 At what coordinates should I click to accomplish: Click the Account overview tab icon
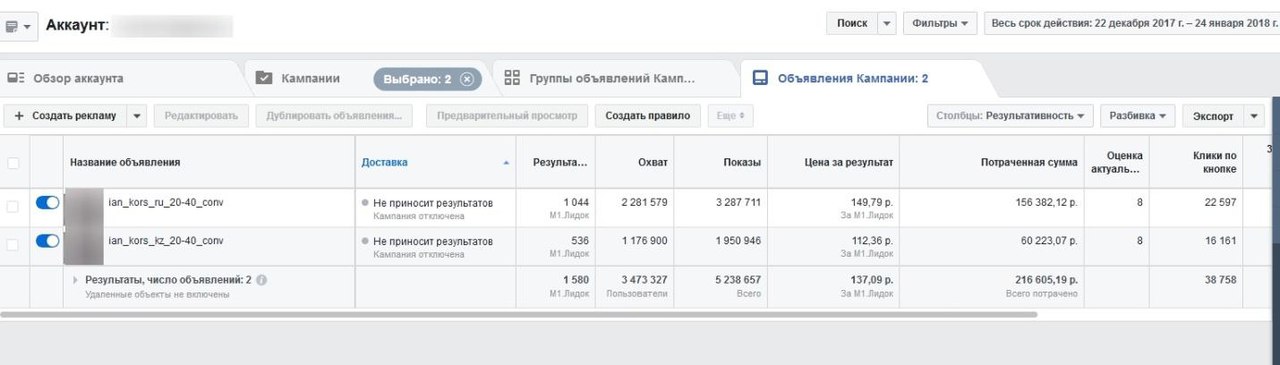(x=16, y=78)
